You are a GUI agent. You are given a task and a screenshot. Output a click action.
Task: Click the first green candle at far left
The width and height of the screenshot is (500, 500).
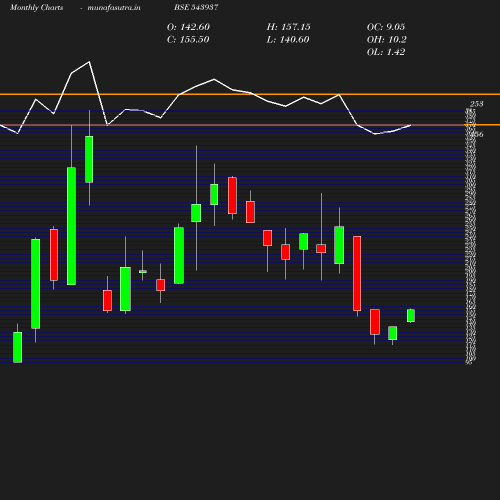pyautogui.click(x=18, y=347)
